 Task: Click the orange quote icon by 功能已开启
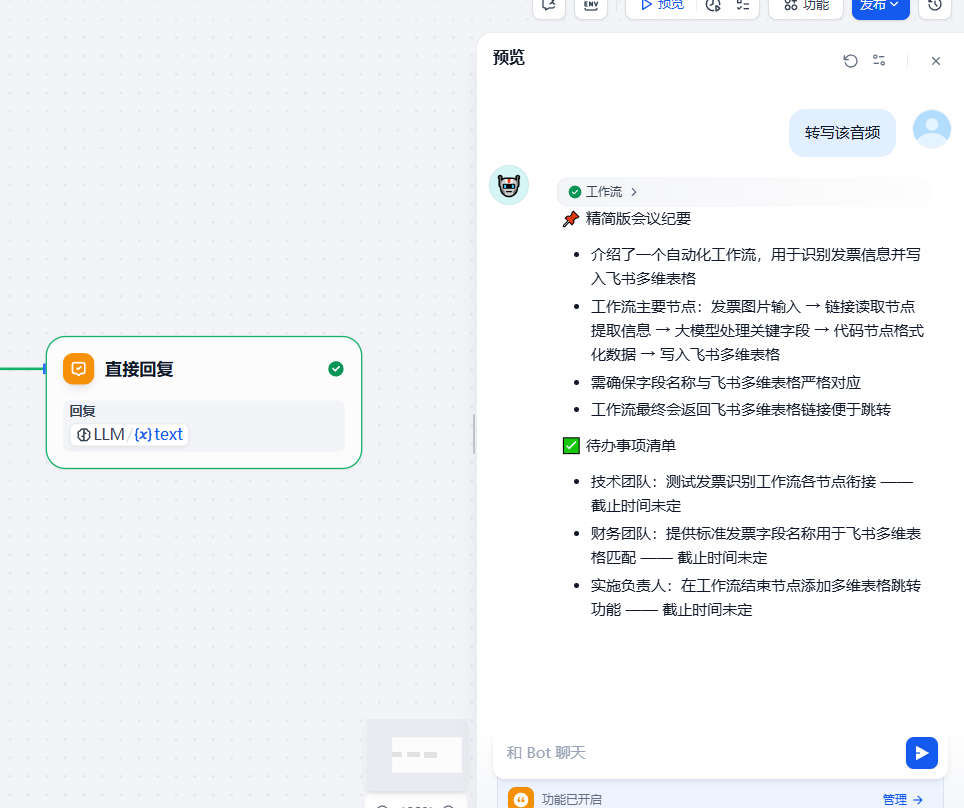pos(520,799)
